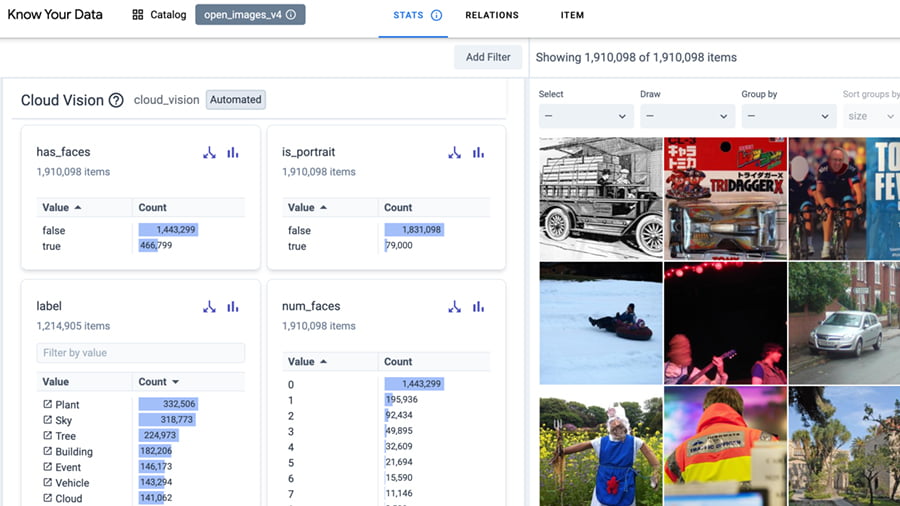Switch to the RELATIONS tab

coord(491,16)
